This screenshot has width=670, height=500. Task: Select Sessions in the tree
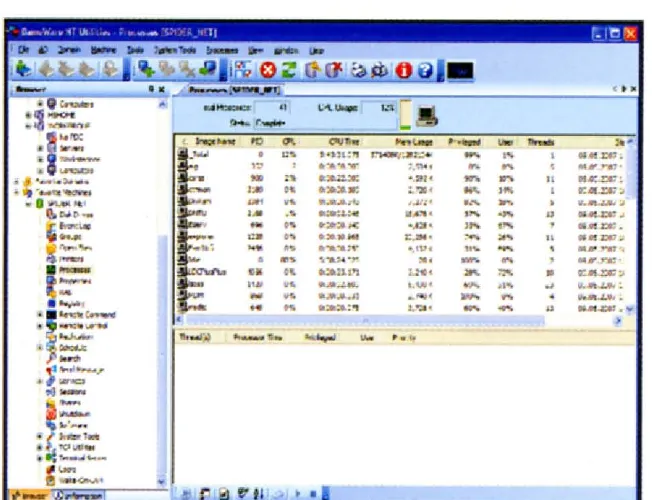[x=73, y=391]
